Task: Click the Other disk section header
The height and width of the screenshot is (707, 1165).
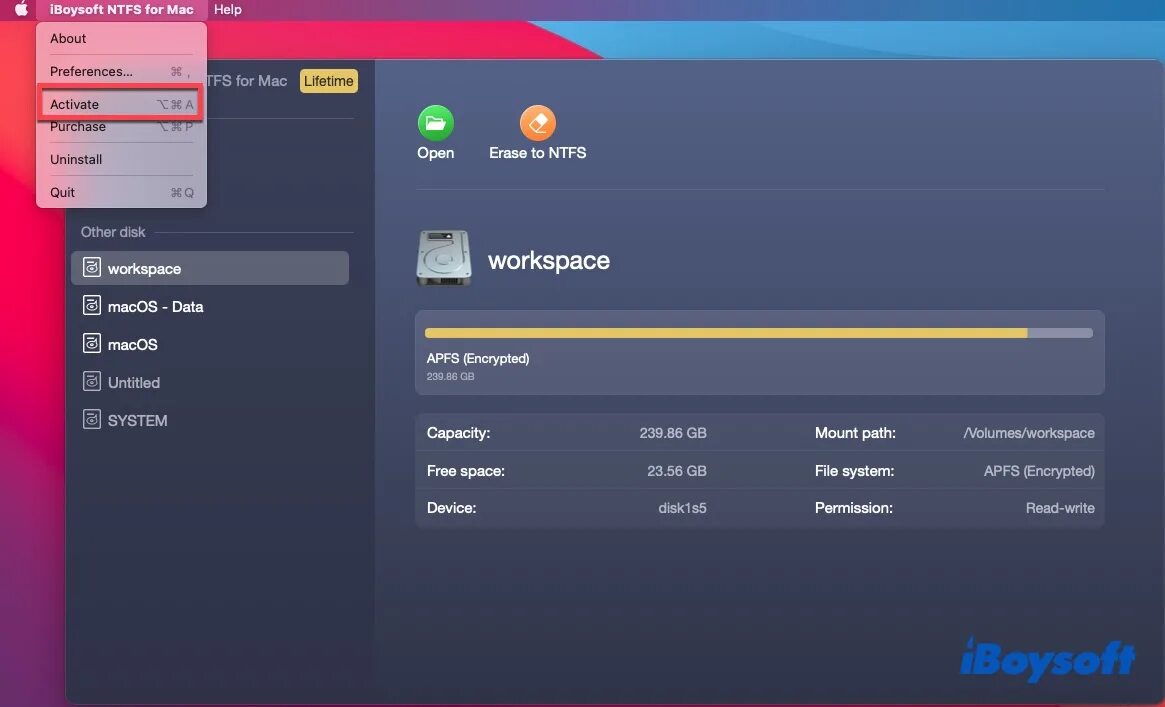Action: click(x=113, y=232)
